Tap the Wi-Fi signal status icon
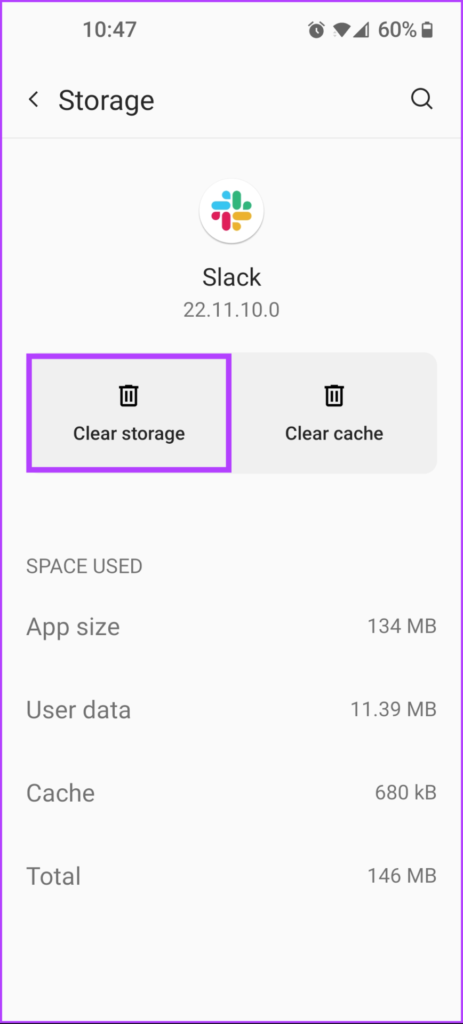This screenshot has height=1024, width=463. pyautogui.click(x=340, y=30)
